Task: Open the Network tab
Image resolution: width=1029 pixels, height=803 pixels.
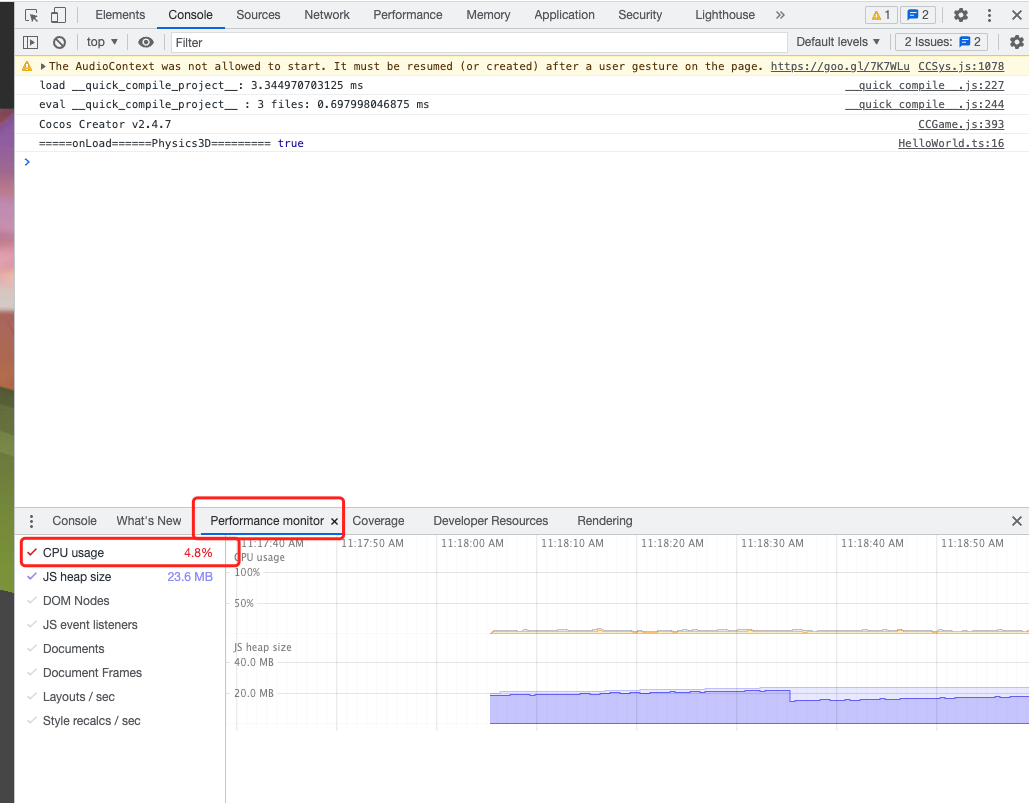Action: coord(327,15)
